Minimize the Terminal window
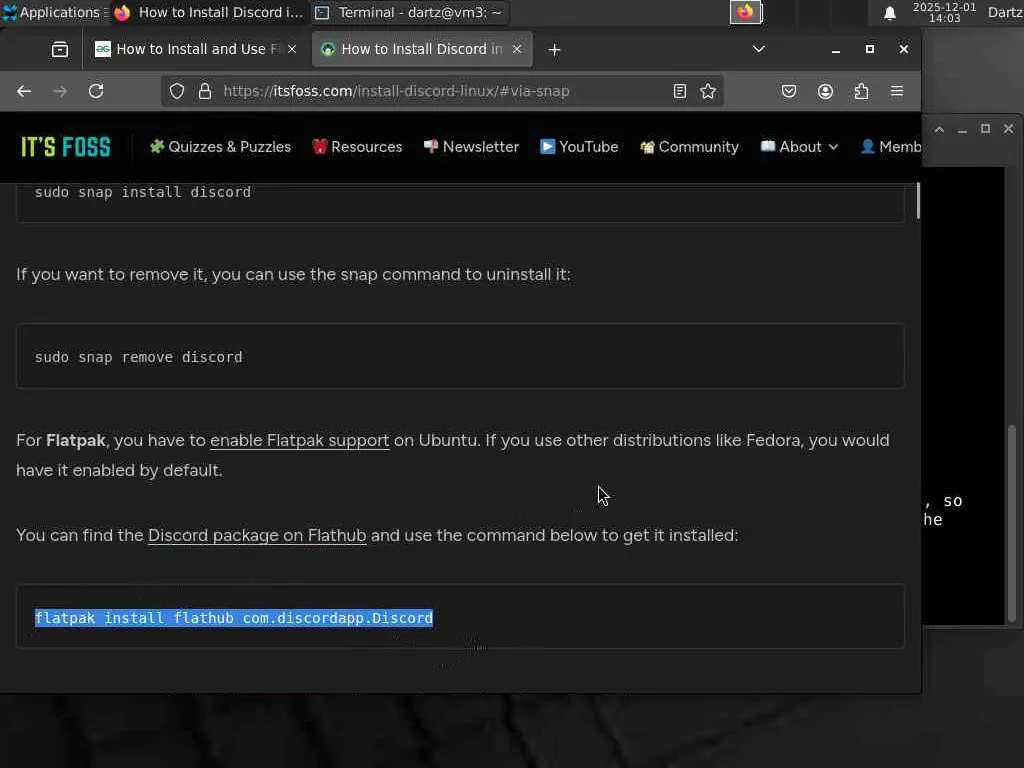Screen dimensions: 1024x768 pos(962,129)
